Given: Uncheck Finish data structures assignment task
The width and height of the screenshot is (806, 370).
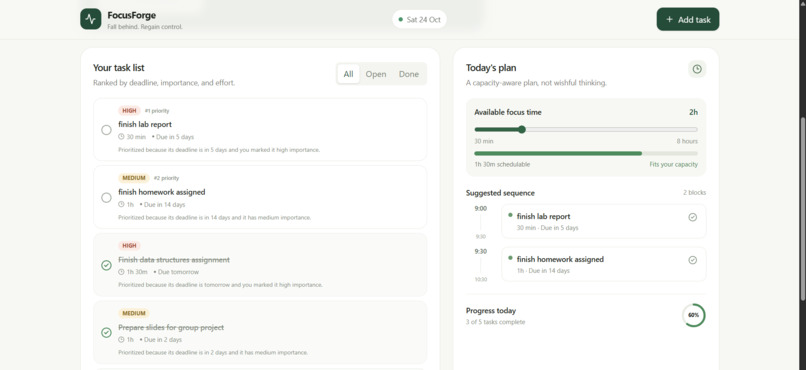Looking at the screenshot, I should coord(106,265).
